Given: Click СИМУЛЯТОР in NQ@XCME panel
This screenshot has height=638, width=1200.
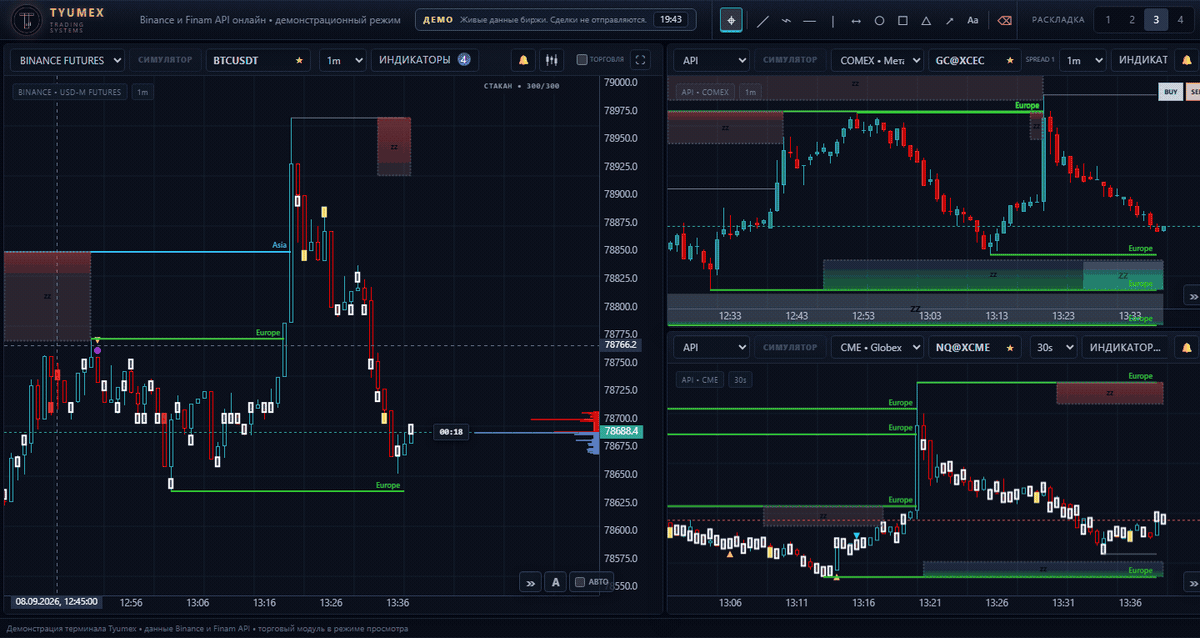Looking at the screenshot, I should click(790, 347).
